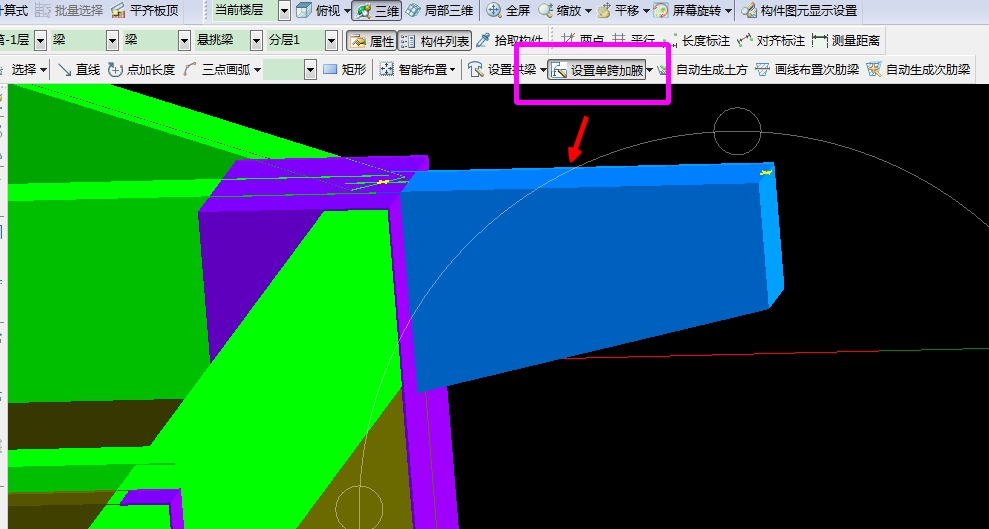This screenshot has height=529, width=989.
Task: Open the blank dropdown before 矩形
Action: pyautogui.click(x=310, y=69)
